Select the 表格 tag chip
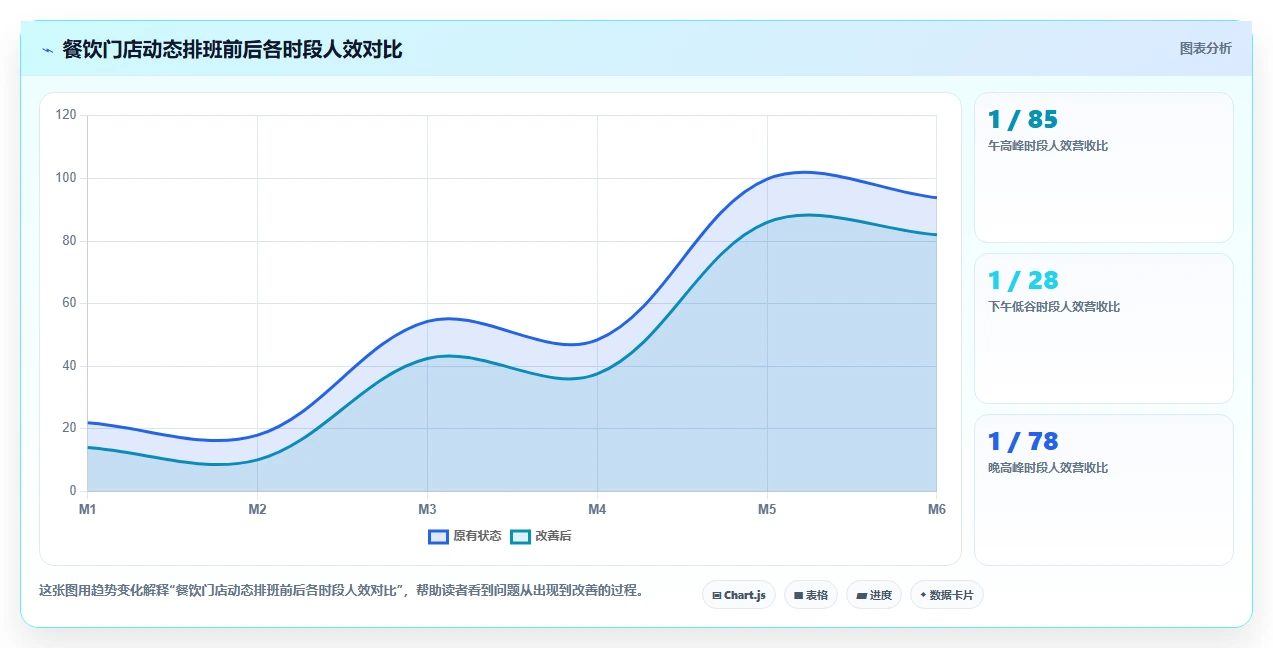Viewport: 1273px width, 648px height. (811, 595)
